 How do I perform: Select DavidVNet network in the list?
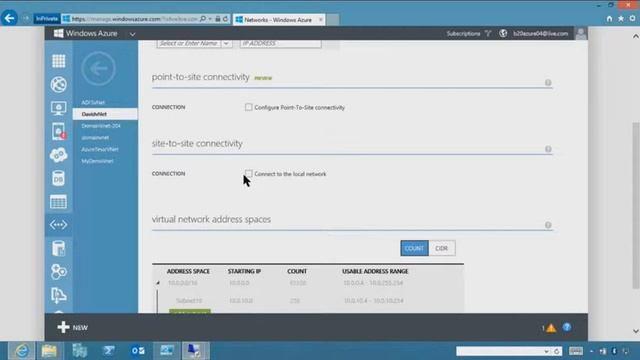point(105,114)
